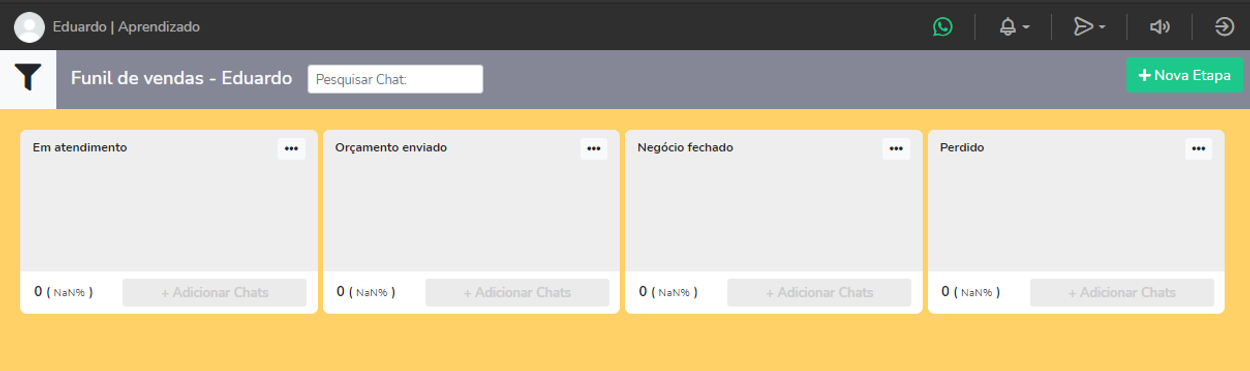Image resolution: width=1250 pixels, height=371 pixels.
Task: Toggle the sound speaker icon
Action: click(x=1160, y=27)
